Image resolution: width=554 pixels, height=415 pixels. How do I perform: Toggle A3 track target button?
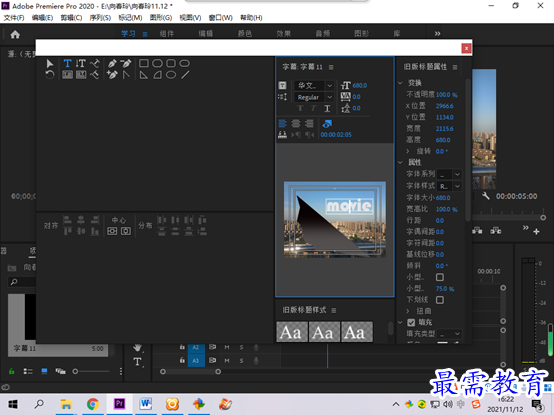pos(196,361)
